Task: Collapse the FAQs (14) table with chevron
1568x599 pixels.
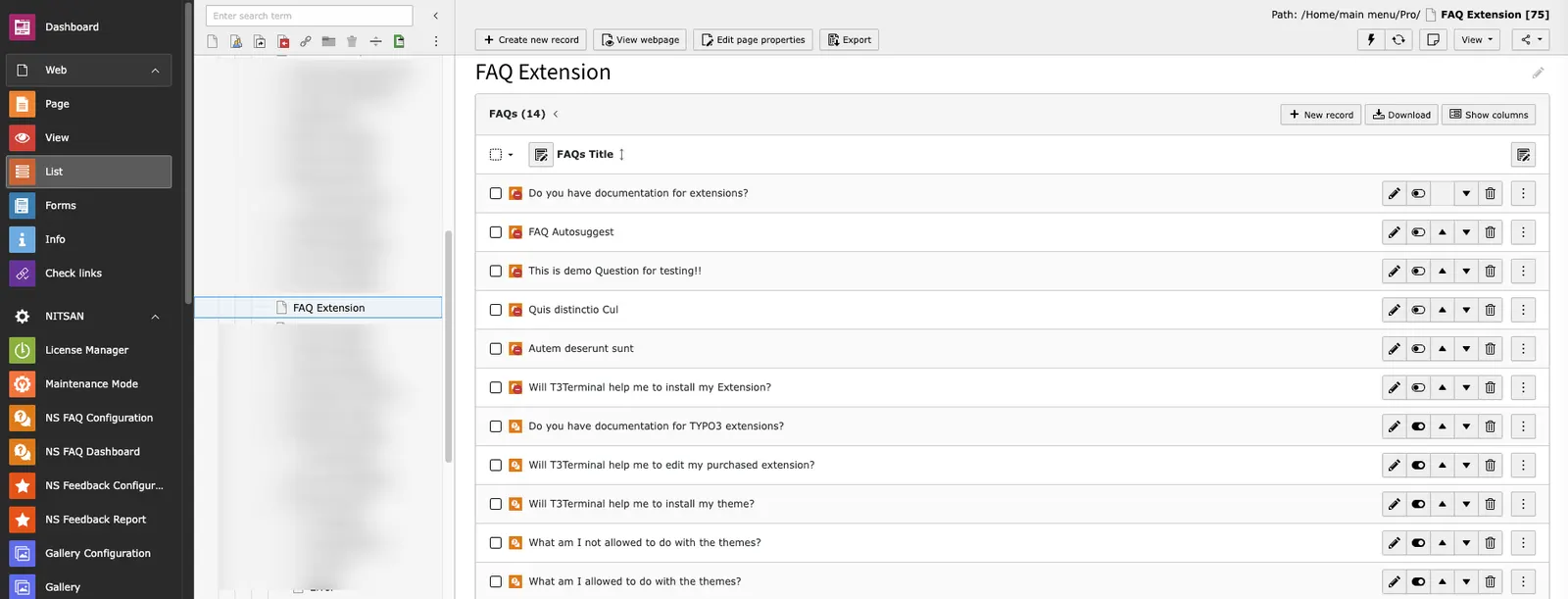Action: pyautogui.click(x=556, y=114)
